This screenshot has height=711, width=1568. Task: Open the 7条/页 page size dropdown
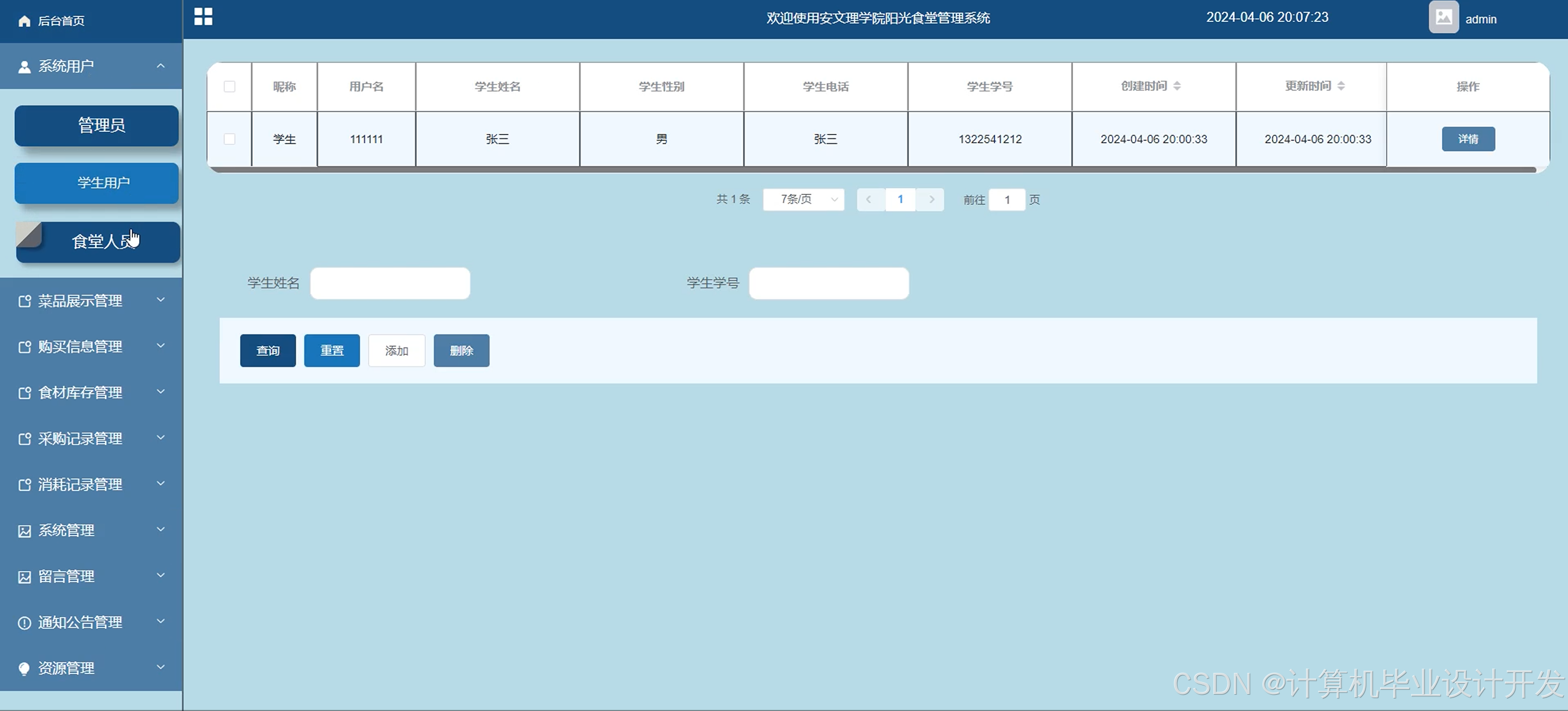point(803,199)
